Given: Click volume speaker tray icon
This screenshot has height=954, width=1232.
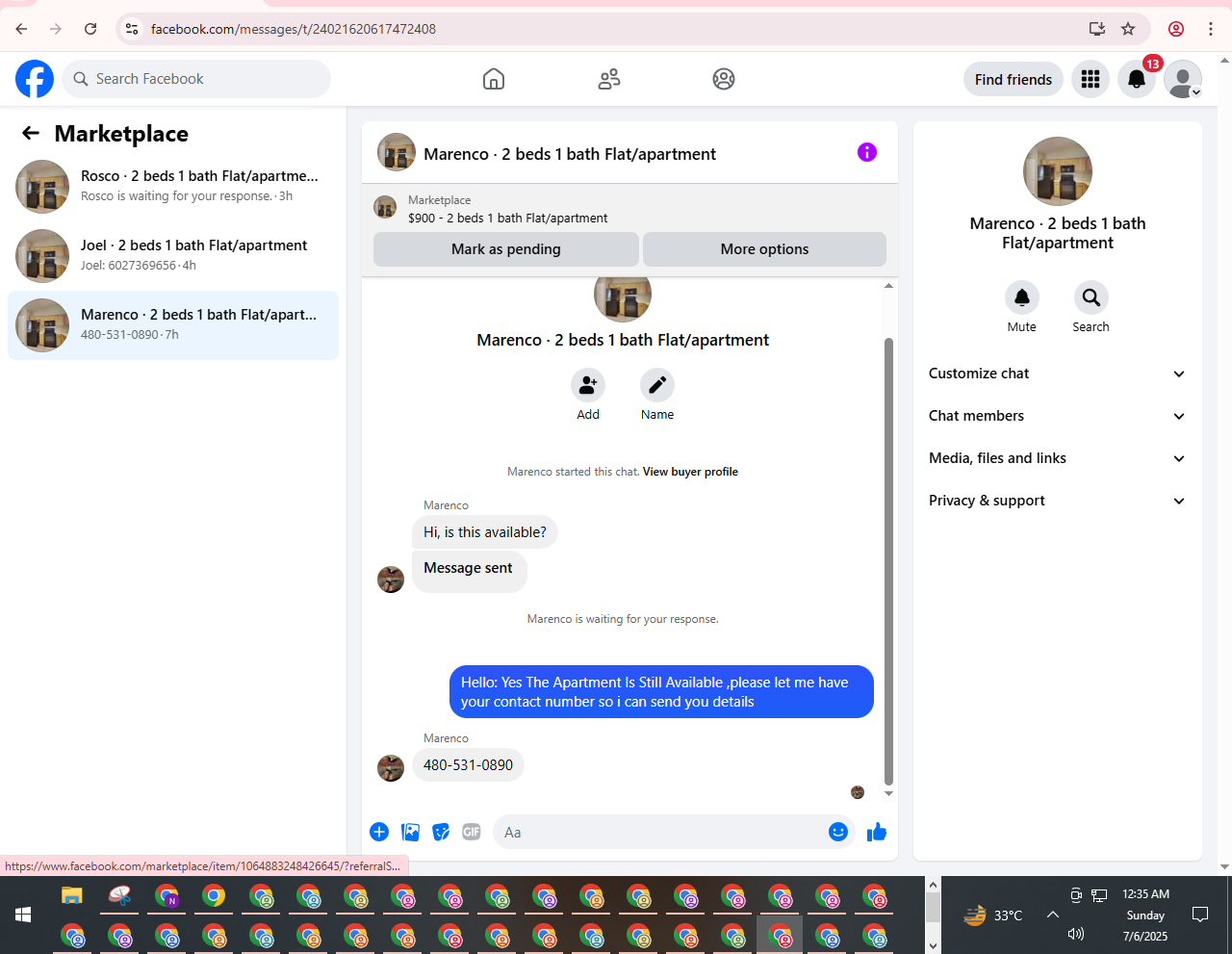Looking at the screenshot, I should point(1076,934).
